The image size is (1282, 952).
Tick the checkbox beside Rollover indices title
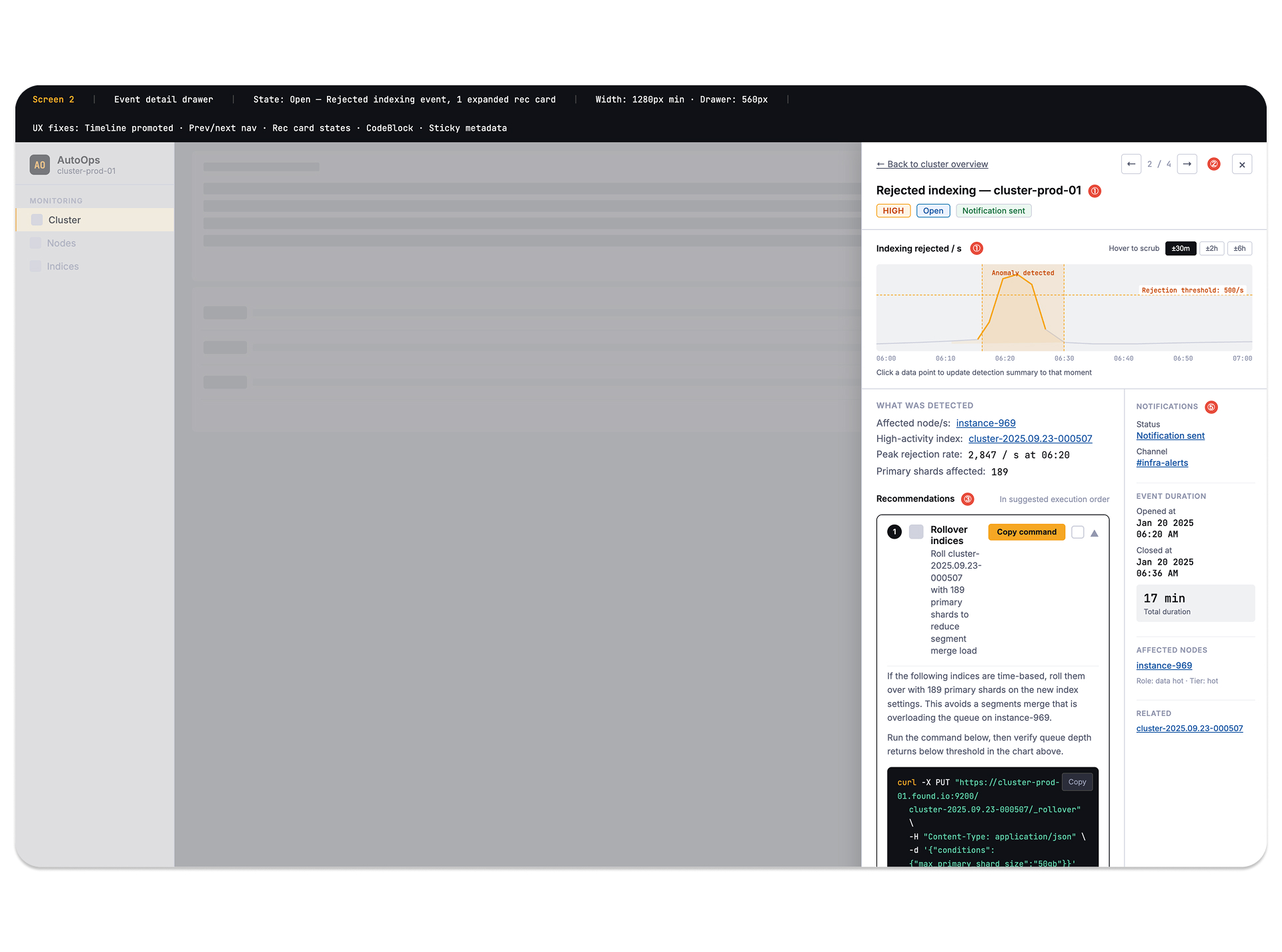[916, 531]
